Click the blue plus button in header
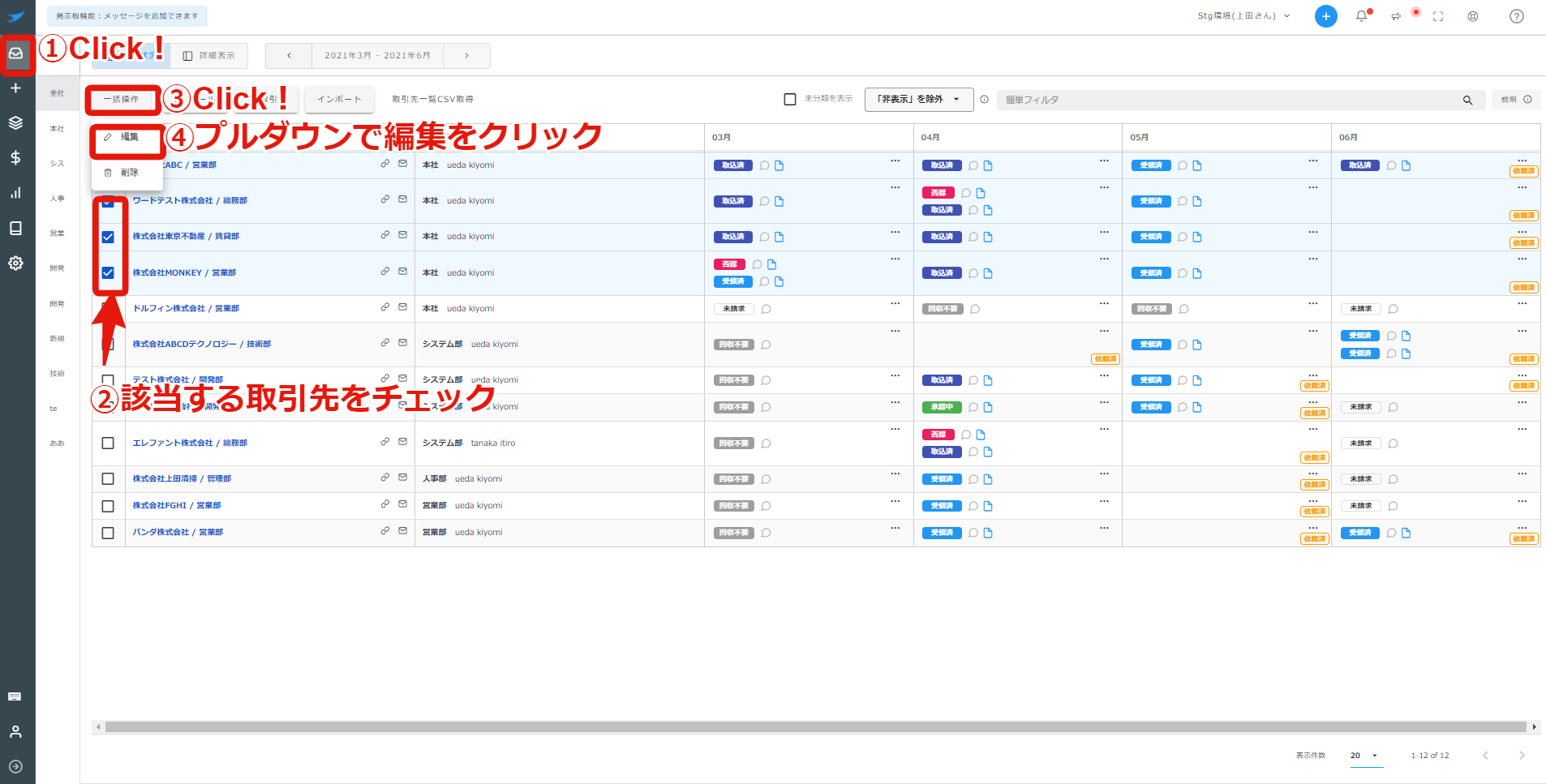1546x784 pixels. pos(1326,16)
